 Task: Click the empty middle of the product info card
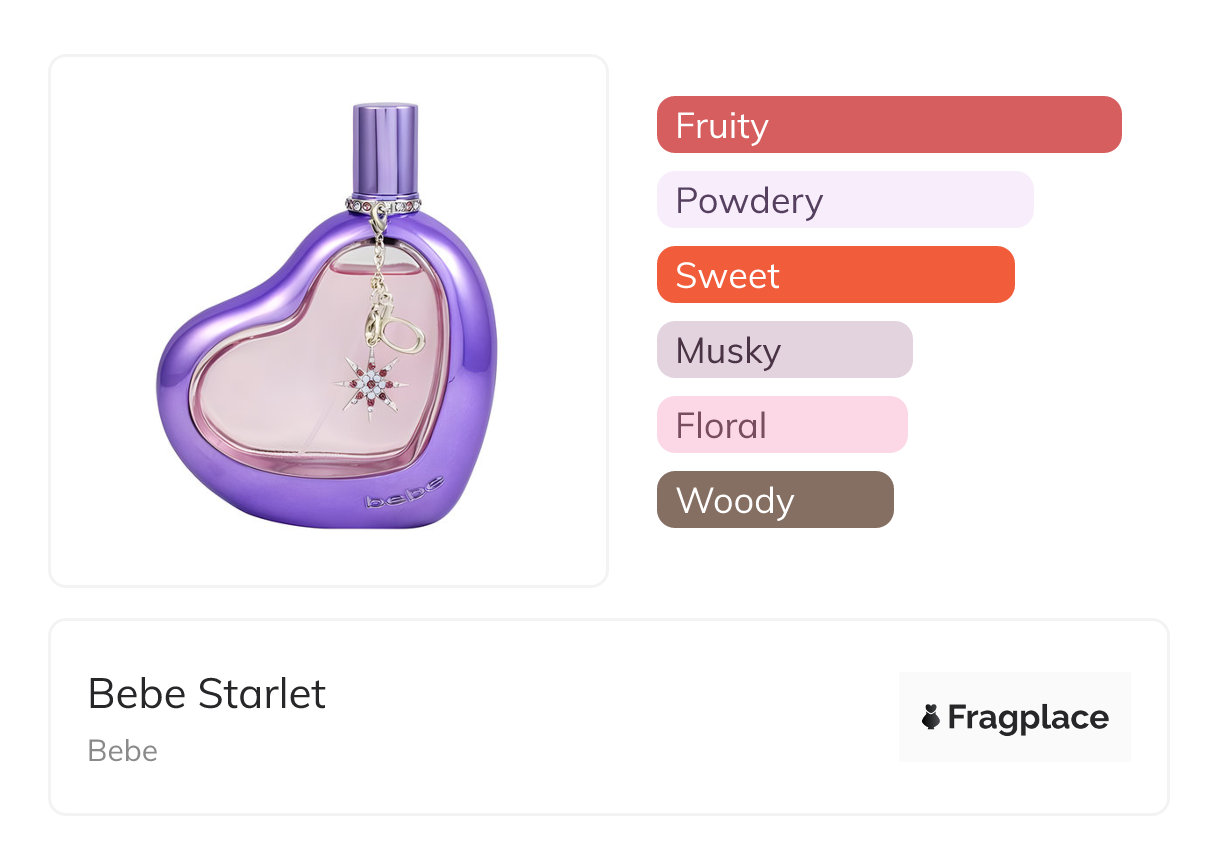click(600, 717)
